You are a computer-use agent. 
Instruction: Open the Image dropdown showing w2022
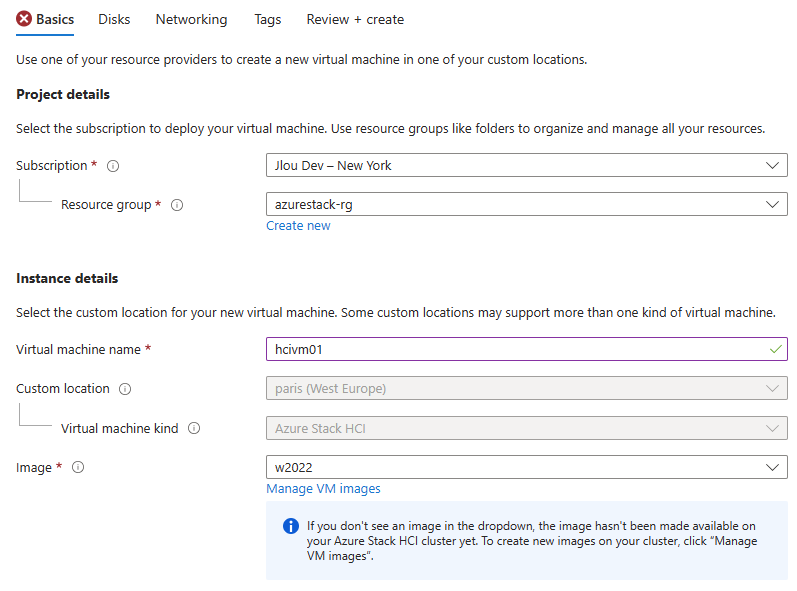[x=527, y=468]
